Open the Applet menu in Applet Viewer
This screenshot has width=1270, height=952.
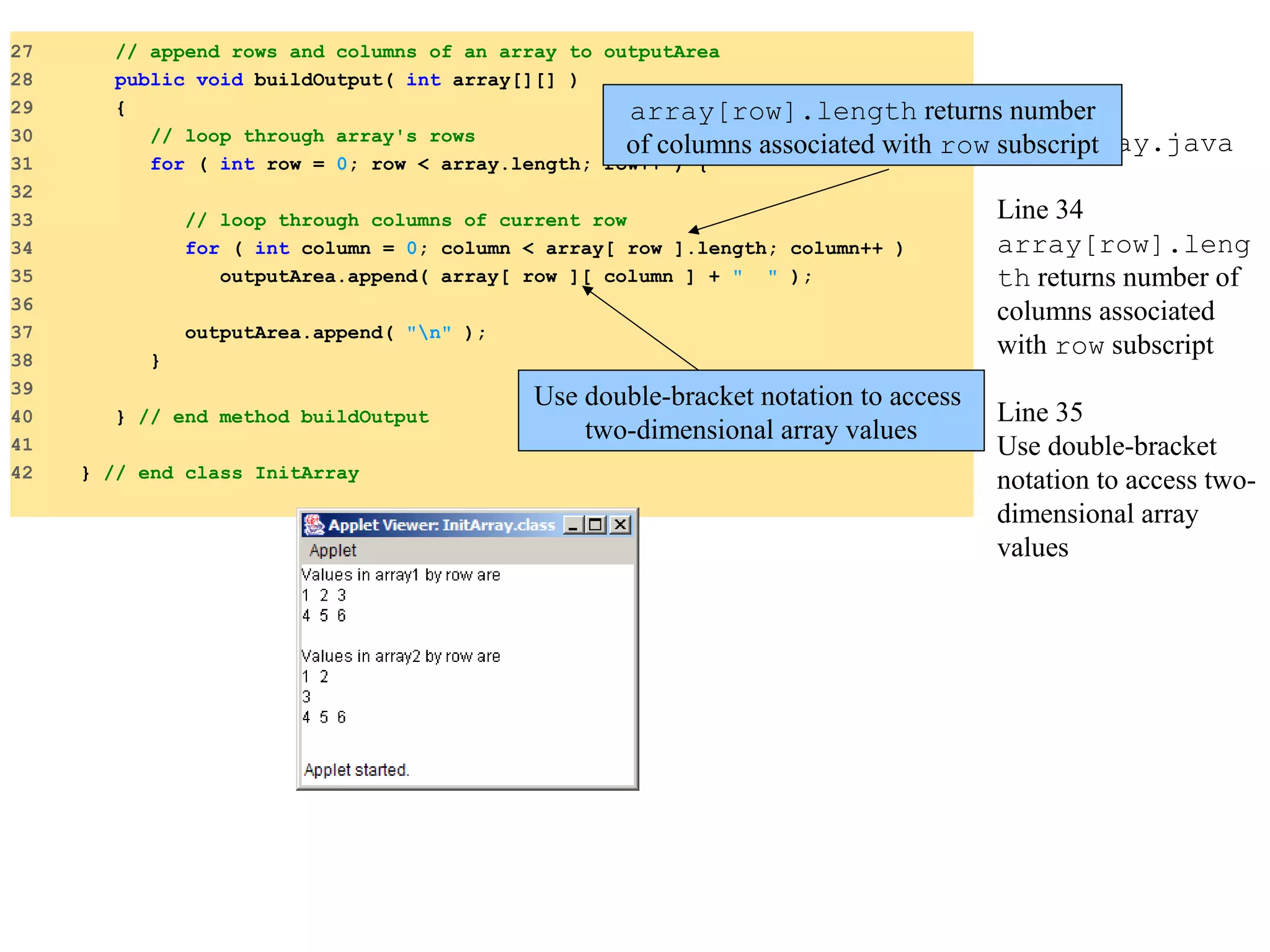(333, 550)
